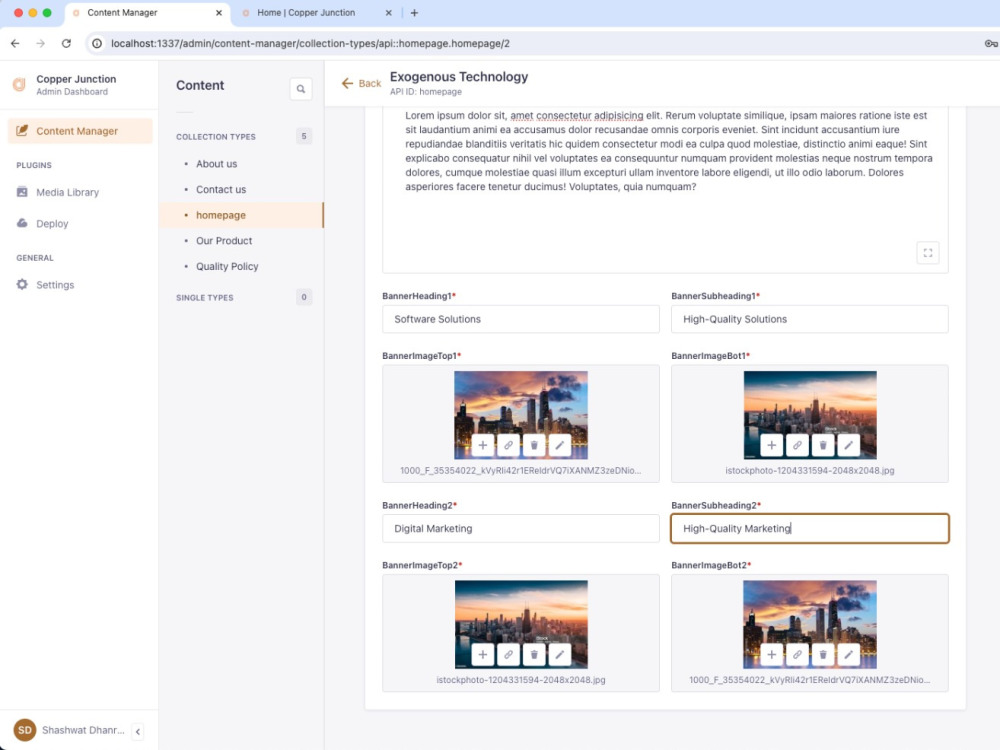This screenshot has width=1000, height=750.
Task: Edit BannerImageTop1 image pencil icon
Action: pyautogui.click(x=559, y=445)
